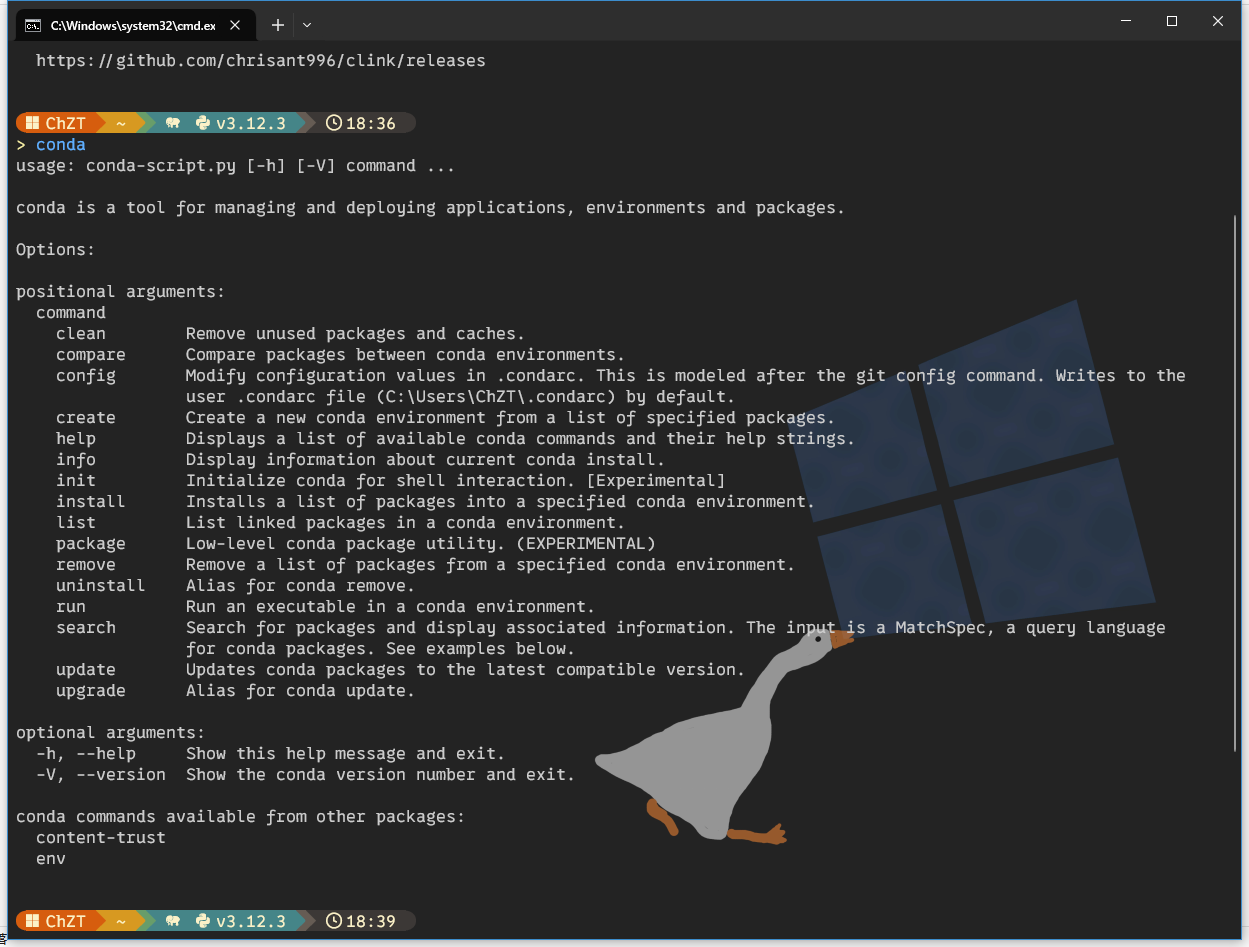1249x947 pixels.
Task: Open a new tab with the plus button
Action: point(278,24)
